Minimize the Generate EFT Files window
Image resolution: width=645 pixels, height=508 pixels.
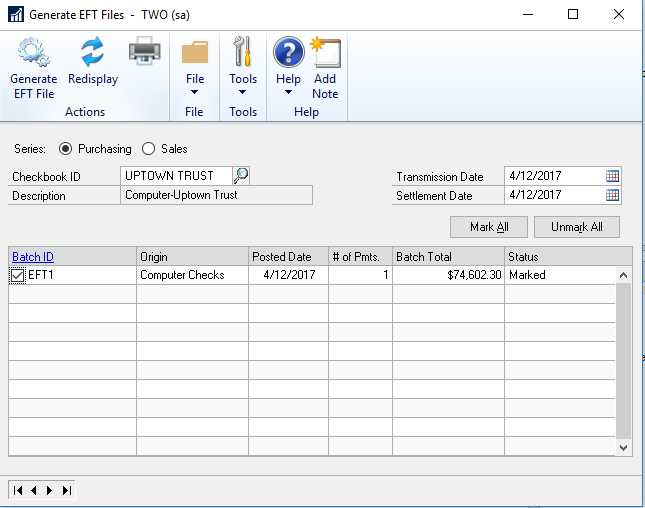(x=528, y=14)
